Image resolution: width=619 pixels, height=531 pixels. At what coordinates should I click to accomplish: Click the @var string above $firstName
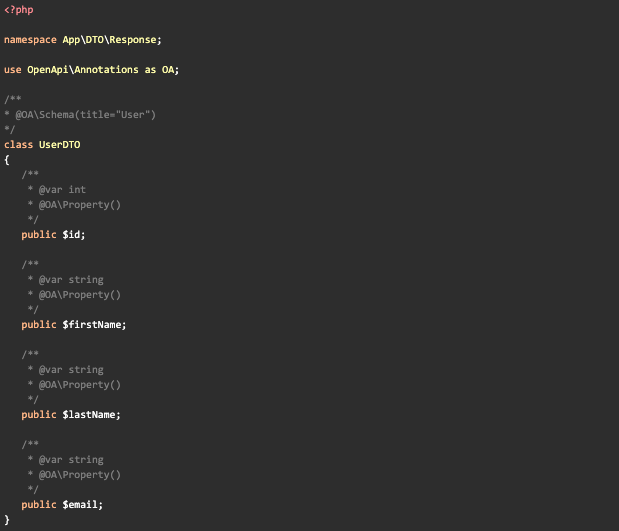tap(71, 279)
